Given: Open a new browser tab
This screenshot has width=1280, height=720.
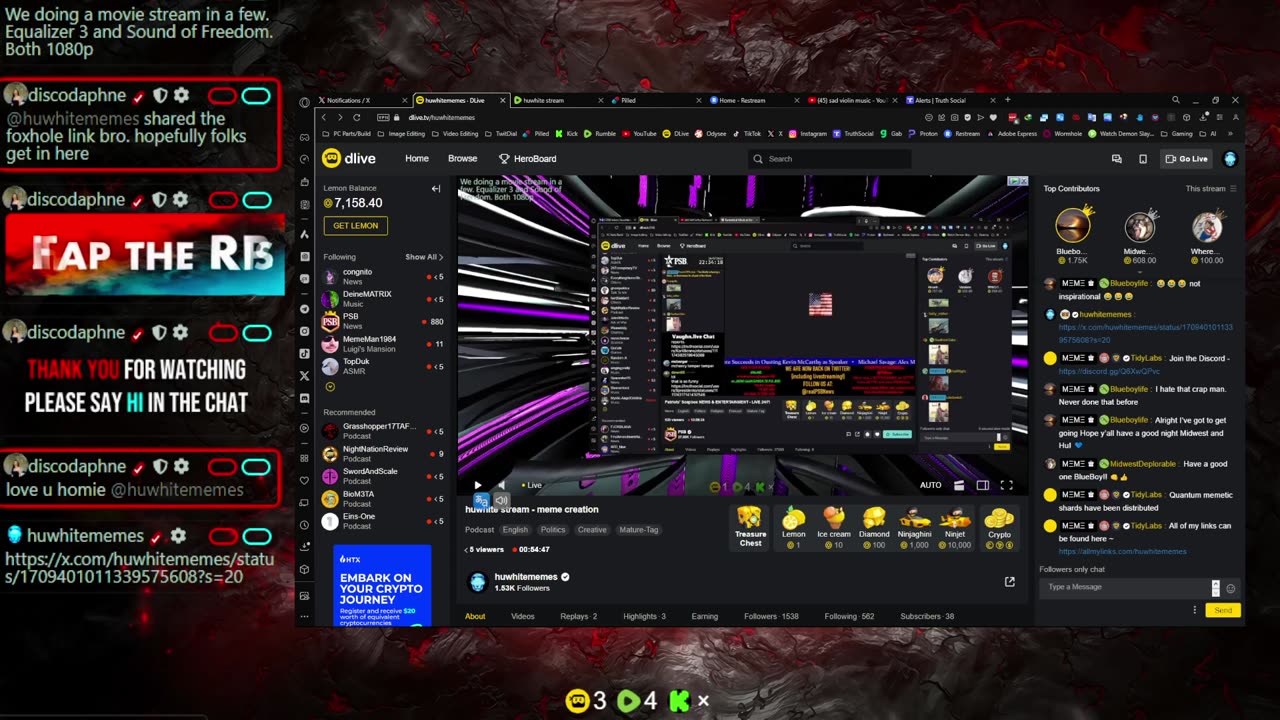Looking at the screenshot, I should click(1007, 100).
